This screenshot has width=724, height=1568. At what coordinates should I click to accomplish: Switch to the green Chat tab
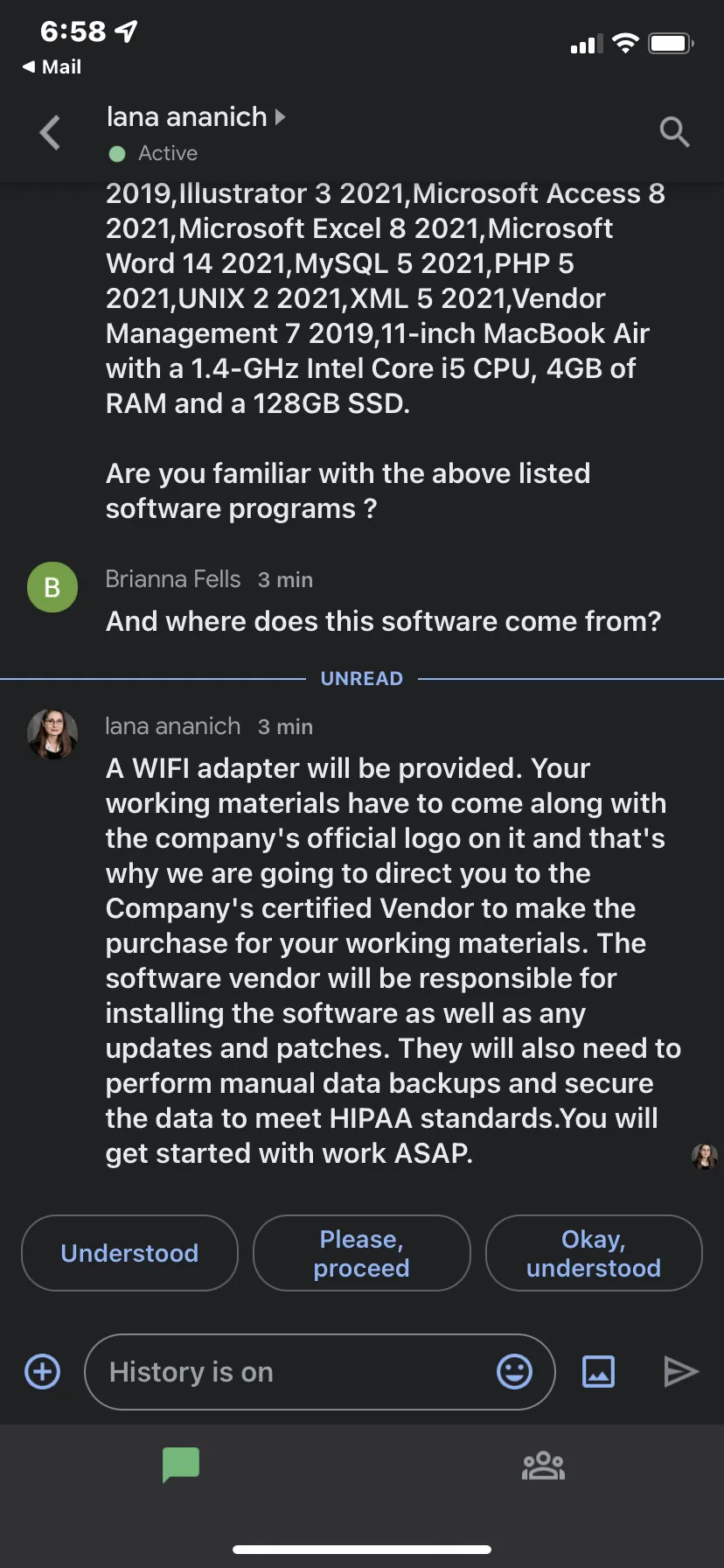pos(181,1465)
